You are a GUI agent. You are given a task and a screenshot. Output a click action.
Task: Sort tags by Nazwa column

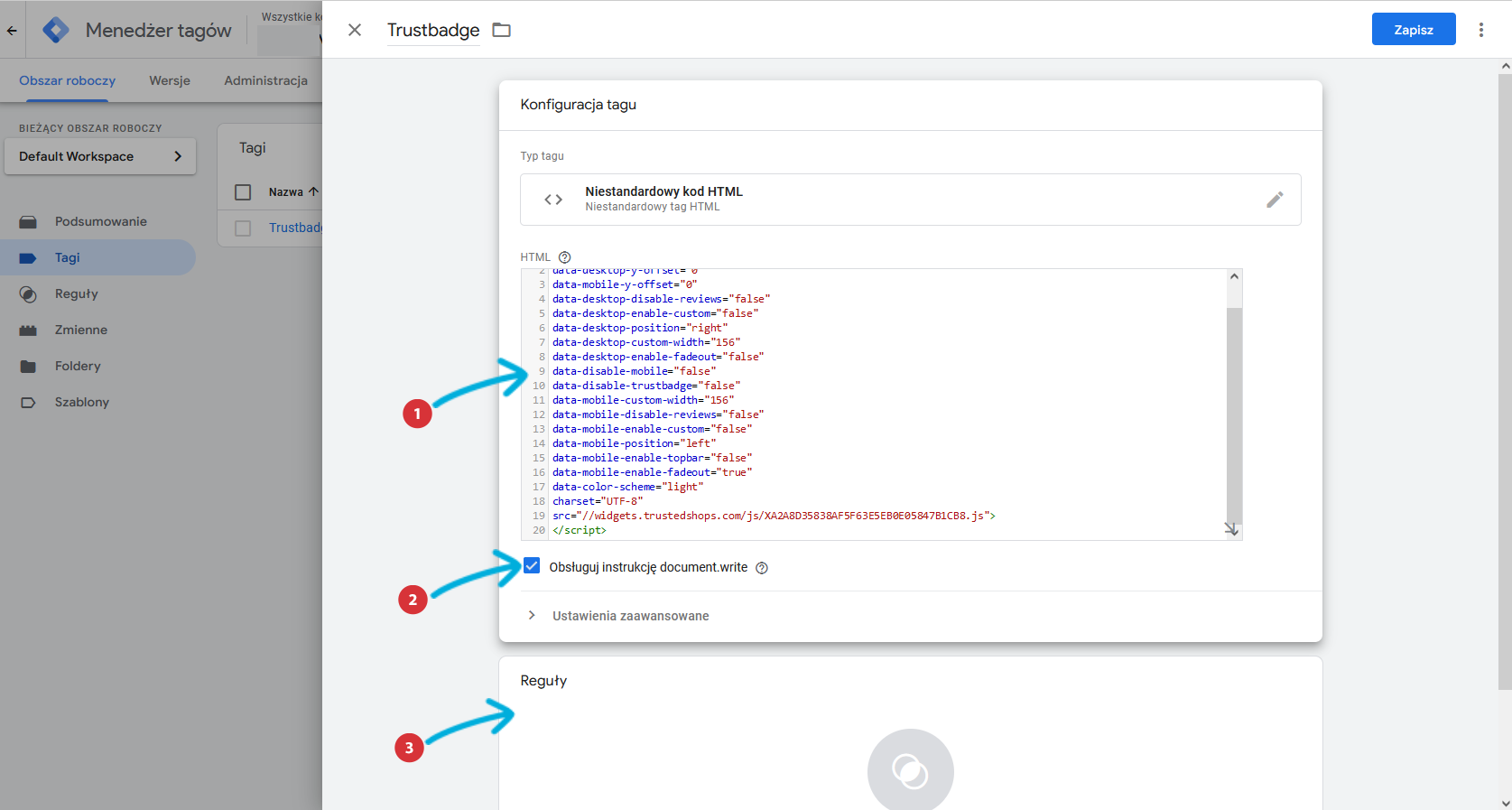pos(293,192)
